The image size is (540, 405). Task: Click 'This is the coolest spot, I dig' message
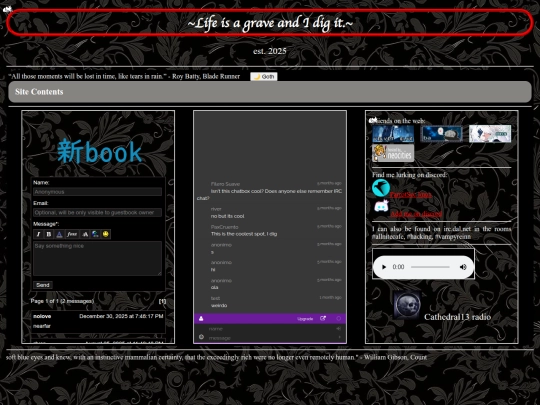point(244,234)
